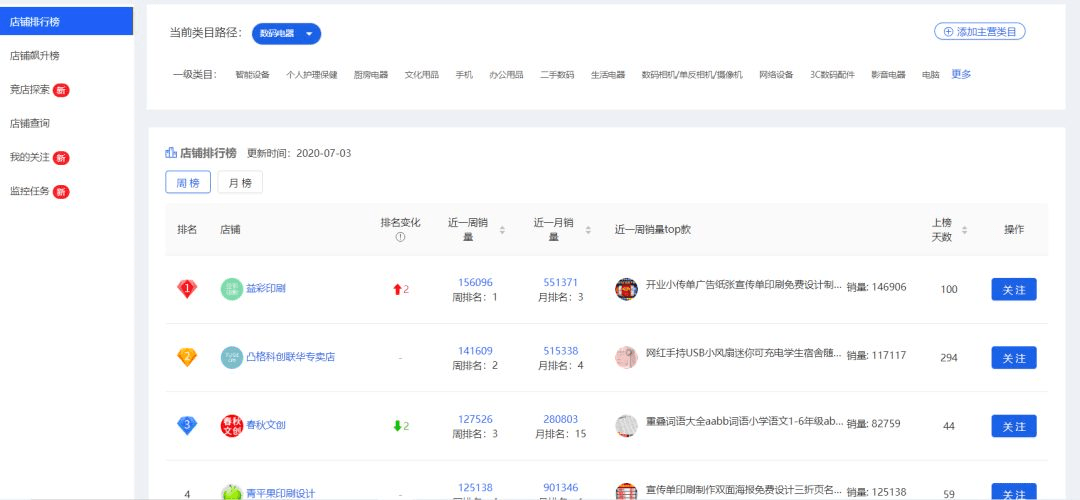Image resolution: width=1080 pixels, height=500 pixels.
Task: Show 更多 first-level categories
Action: tap(962, 74)
